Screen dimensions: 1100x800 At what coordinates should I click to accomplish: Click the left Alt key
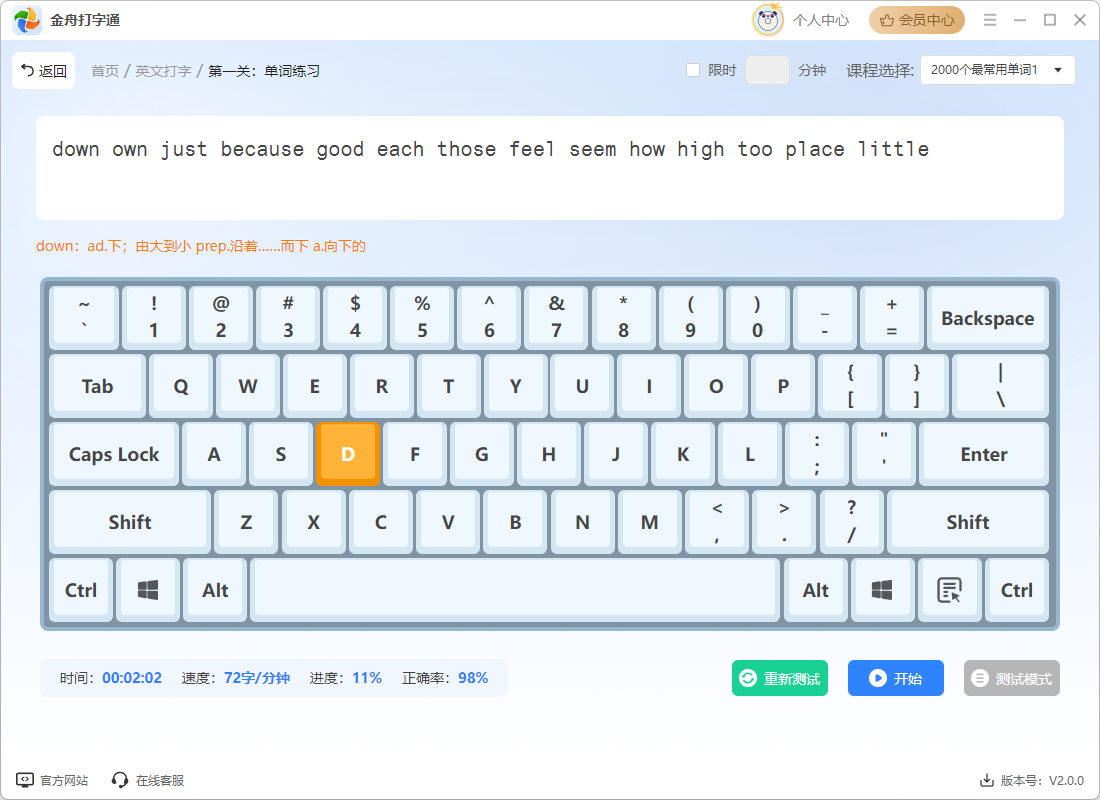pyautogui.click(x=215, y=590)
